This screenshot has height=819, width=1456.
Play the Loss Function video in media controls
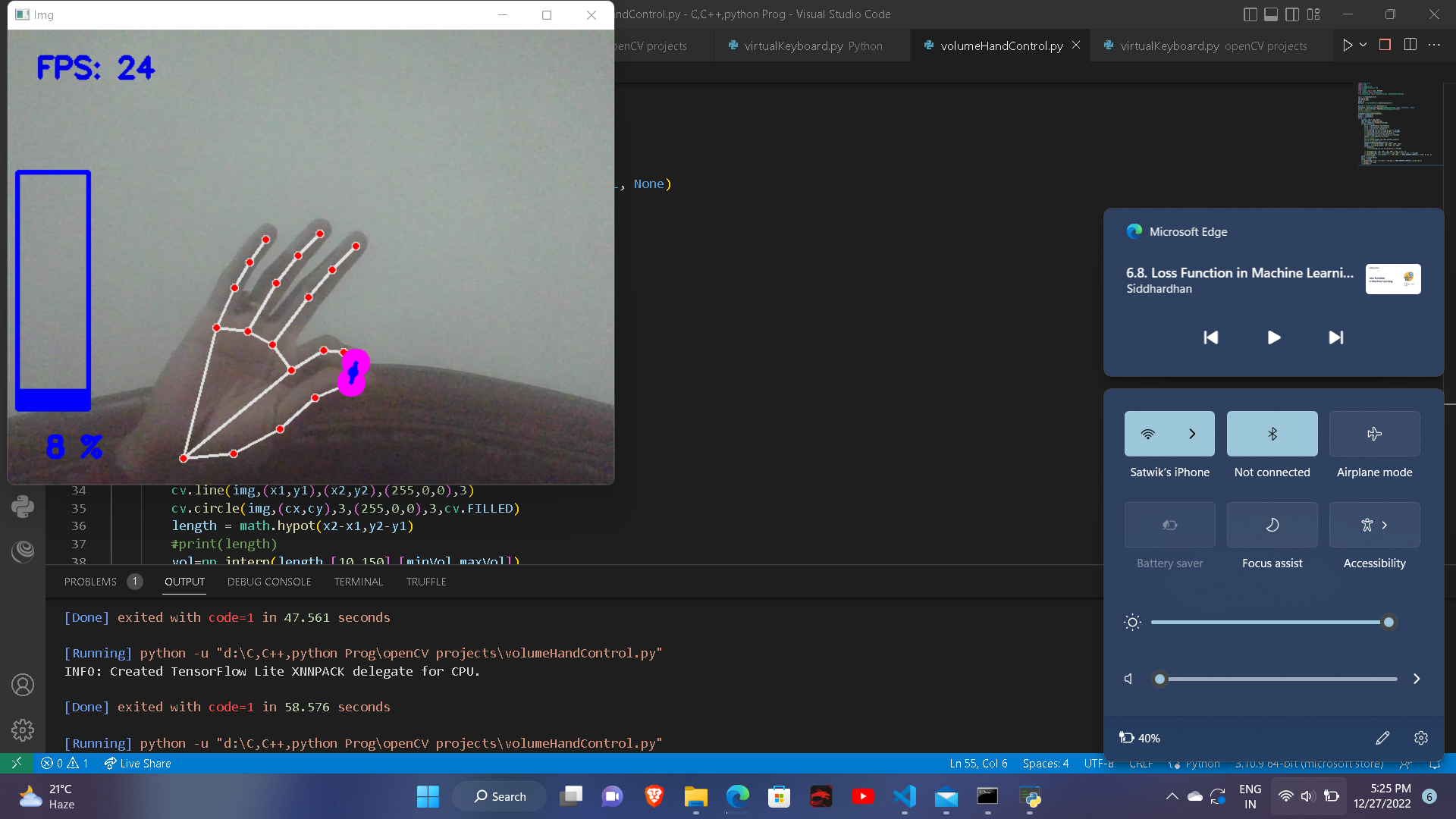[x=1273, y=337]
